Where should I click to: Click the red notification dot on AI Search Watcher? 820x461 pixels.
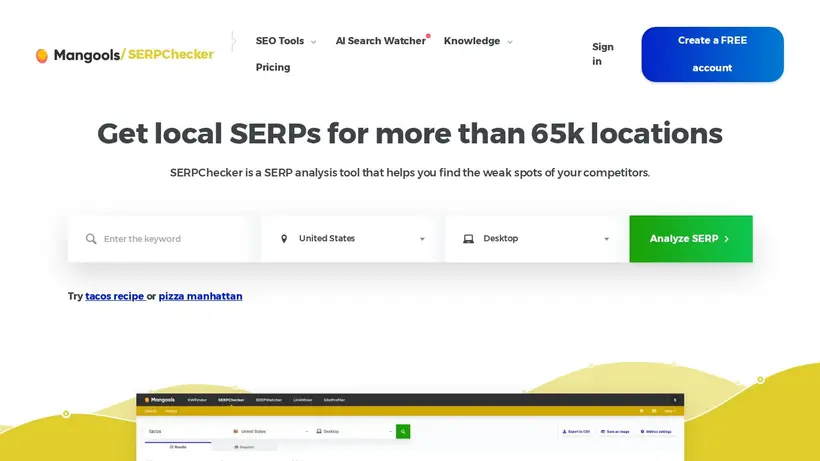click(428, 36)
